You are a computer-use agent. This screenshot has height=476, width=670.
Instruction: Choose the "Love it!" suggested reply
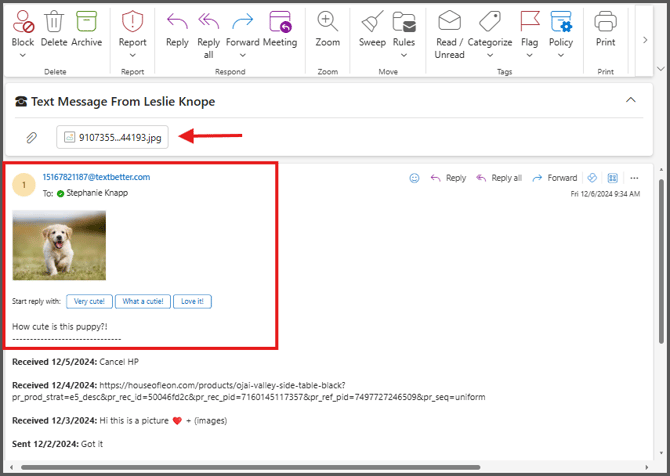[x=192, y=301]
